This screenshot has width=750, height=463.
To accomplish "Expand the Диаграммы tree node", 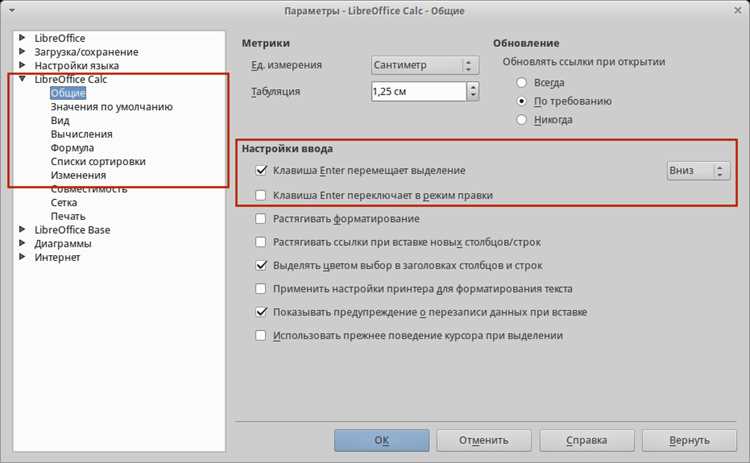I will (x=22, y=243).
